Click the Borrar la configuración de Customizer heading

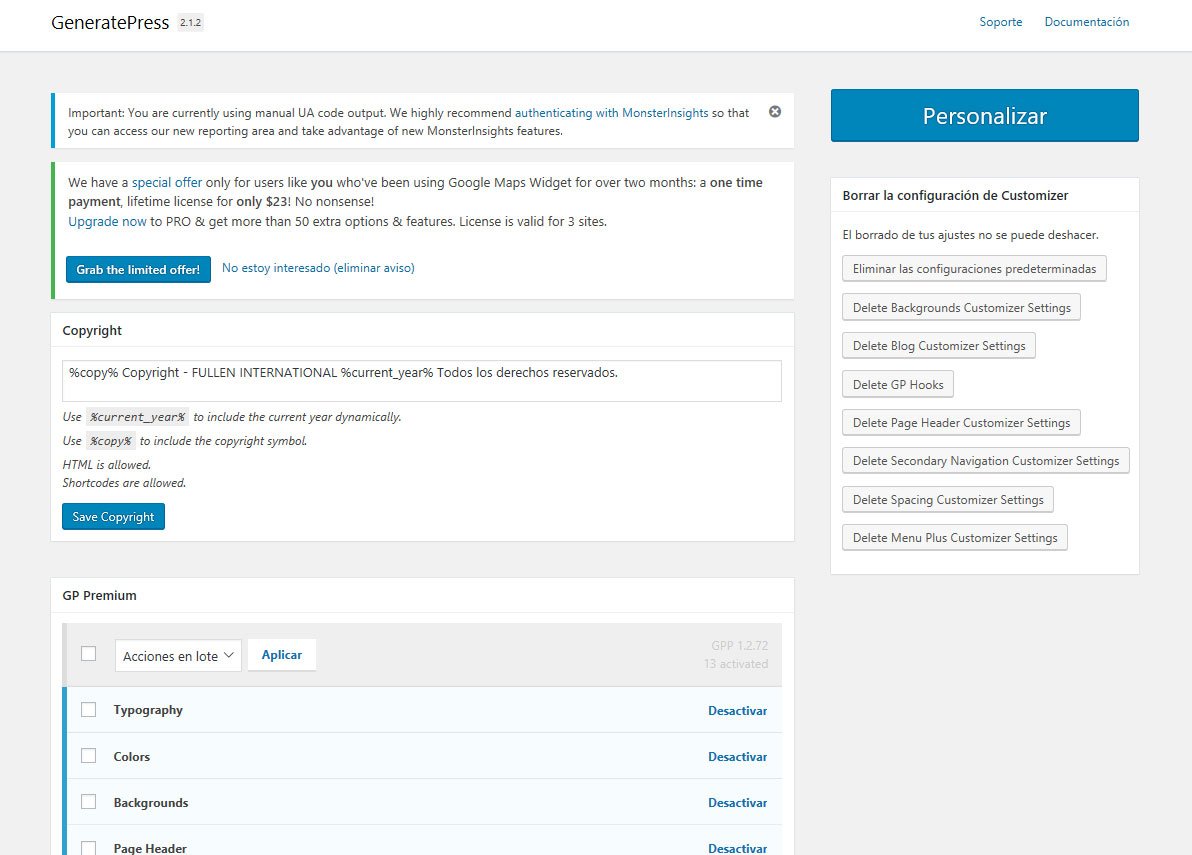coord(955,195)
